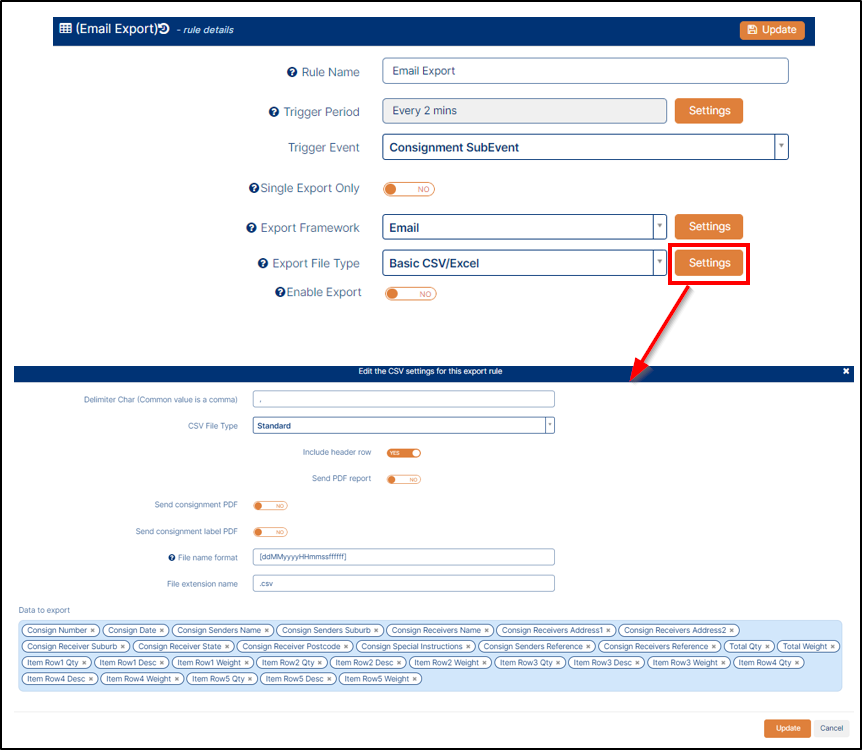This screenshot has height=750, width=862.
Task: Toggle Single Export Only switch
Action: coord(409,189)
